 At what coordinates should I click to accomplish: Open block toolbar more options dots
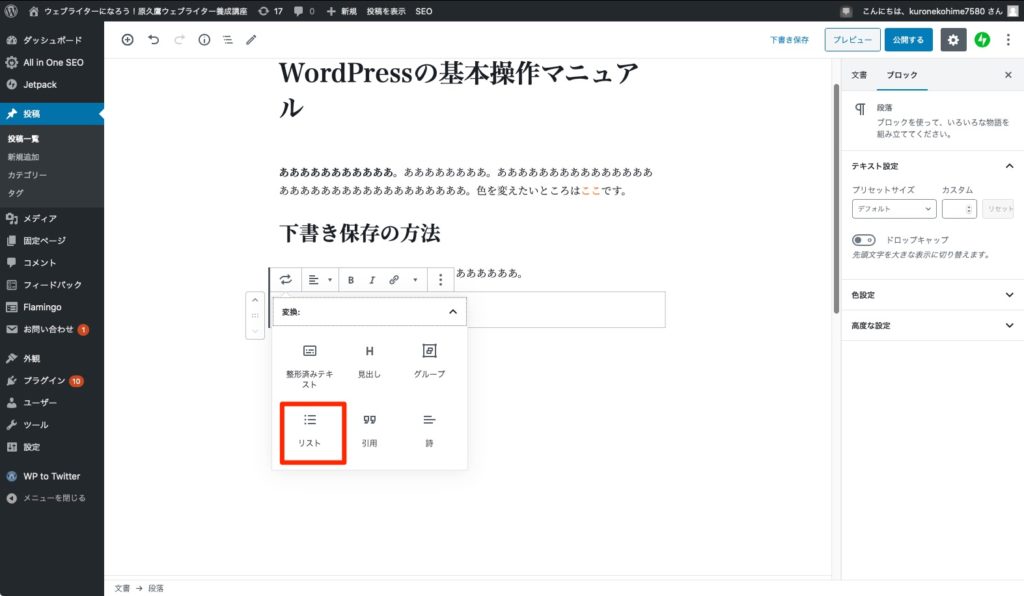click(x=441, y=279)
